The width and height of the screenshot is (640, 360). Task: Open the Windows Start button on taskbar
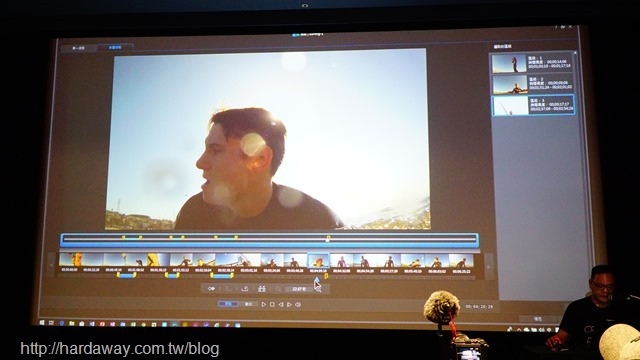pyautogui.click(x=42, y=323)
